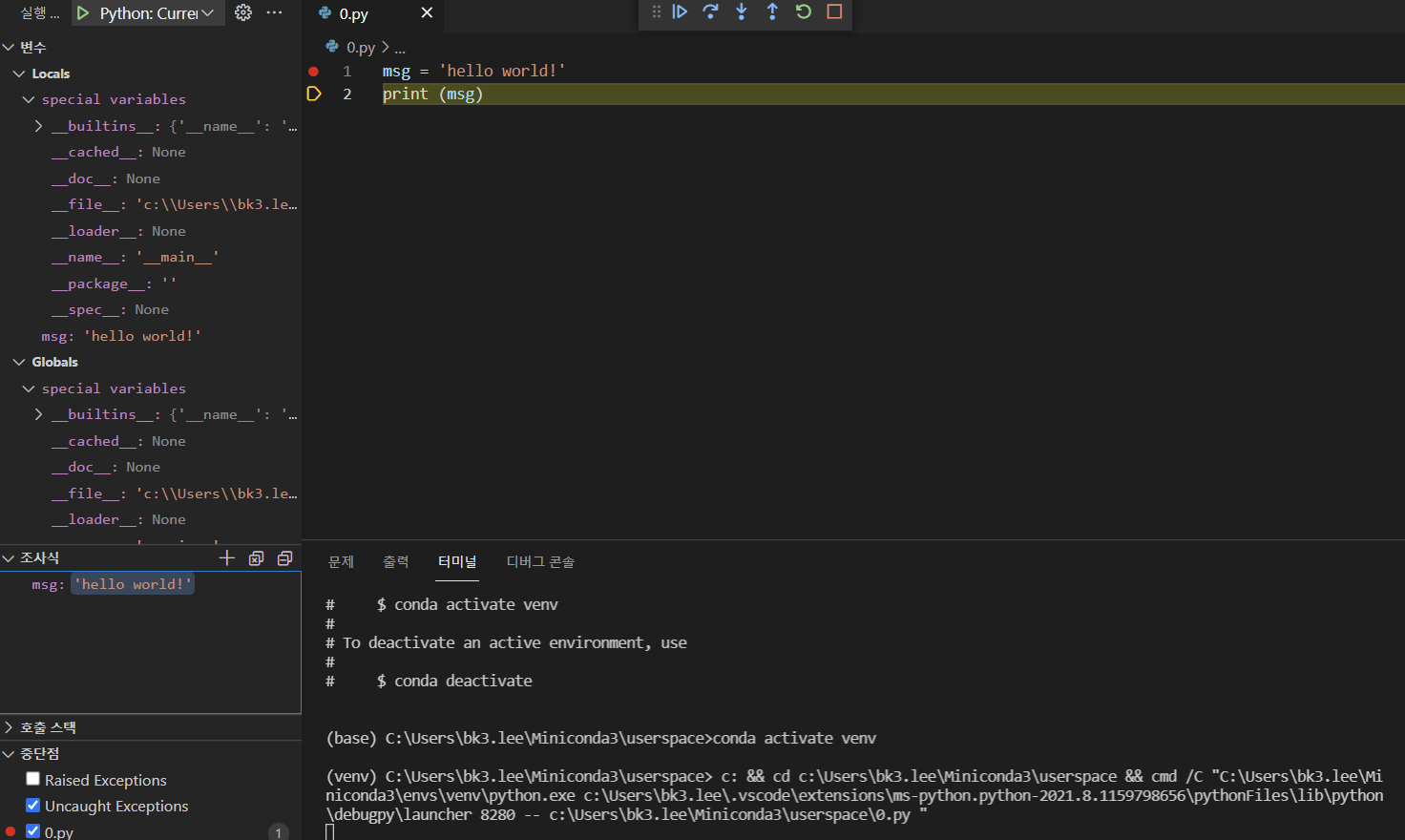
Task: Click the Step Into debug icon
Action: pyautogui.click(x=741, y=12)
